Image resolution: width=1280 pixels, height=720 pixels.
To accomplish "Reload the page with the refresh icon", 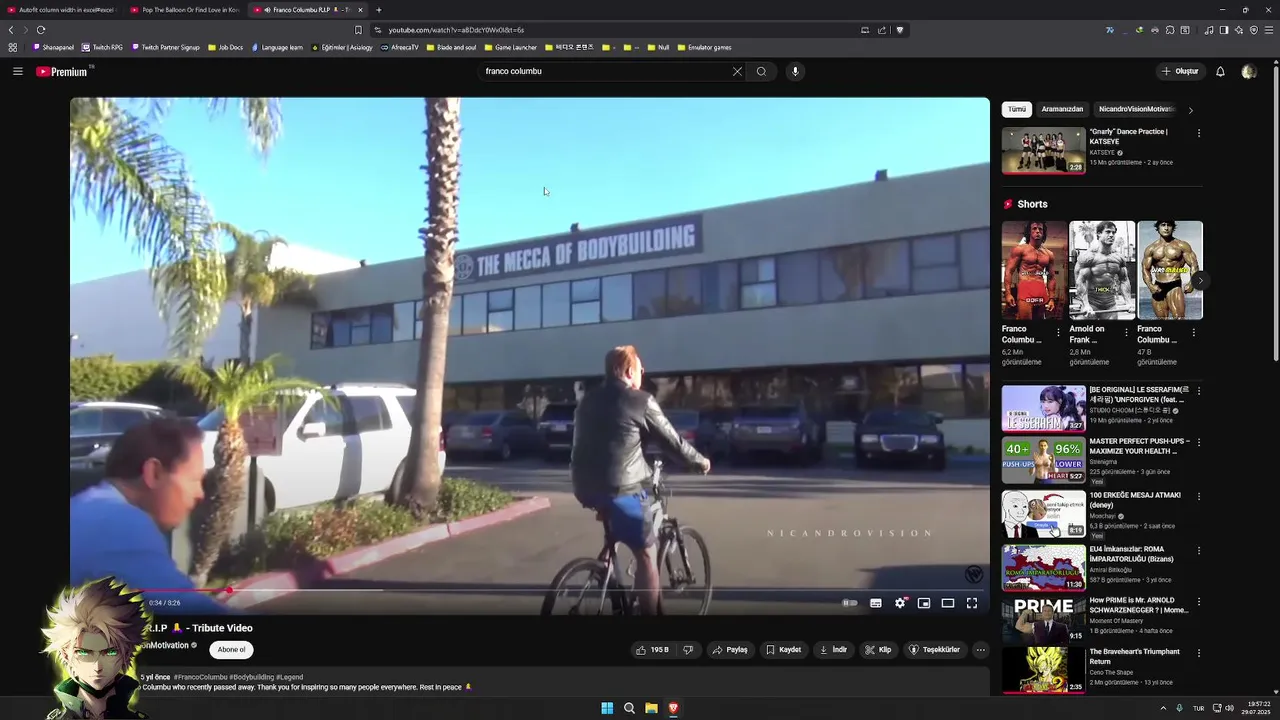I will pos(41,30).
